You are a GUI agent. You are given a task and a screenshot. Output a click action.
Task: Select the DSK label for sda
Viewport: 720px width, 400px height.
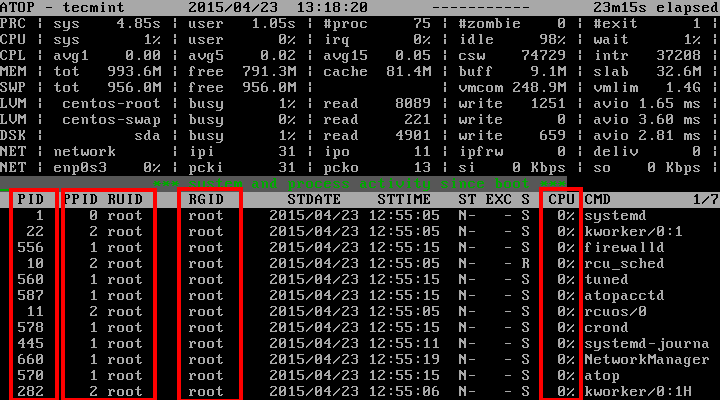point(15,135)
